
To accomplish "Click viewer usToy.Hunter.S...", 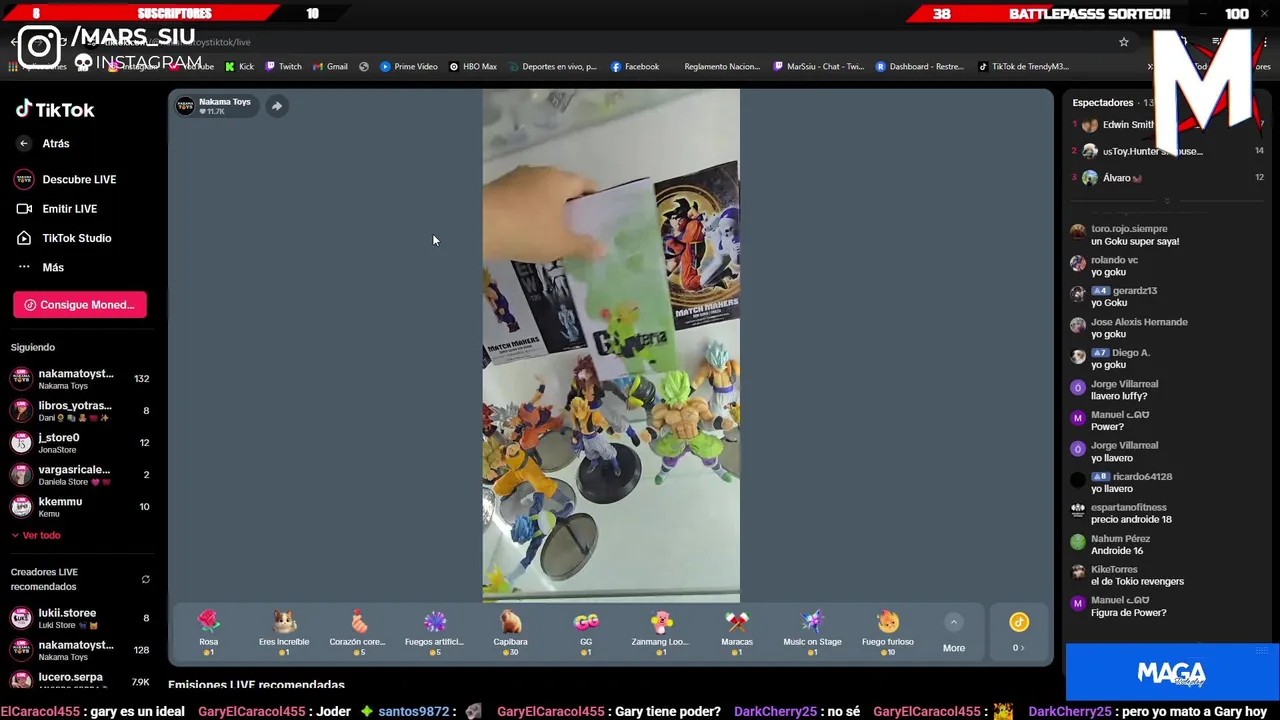I will pyautogui.click(x=1152, y=151).
